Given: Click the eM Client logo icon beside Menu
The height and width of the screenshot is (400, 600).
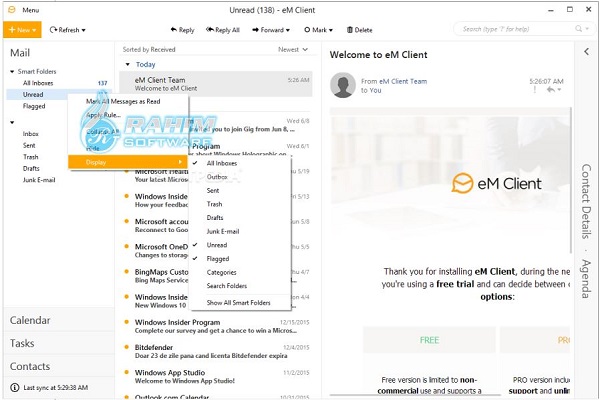Looking at the screenshot, I should [x=12, y=10].
